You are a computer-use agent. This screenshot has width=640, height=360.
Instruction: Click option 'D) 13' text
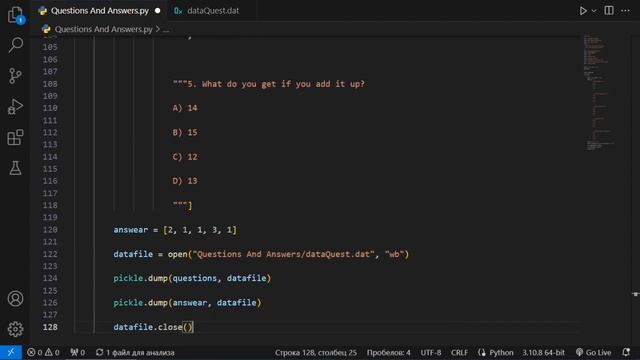[185, 181]
